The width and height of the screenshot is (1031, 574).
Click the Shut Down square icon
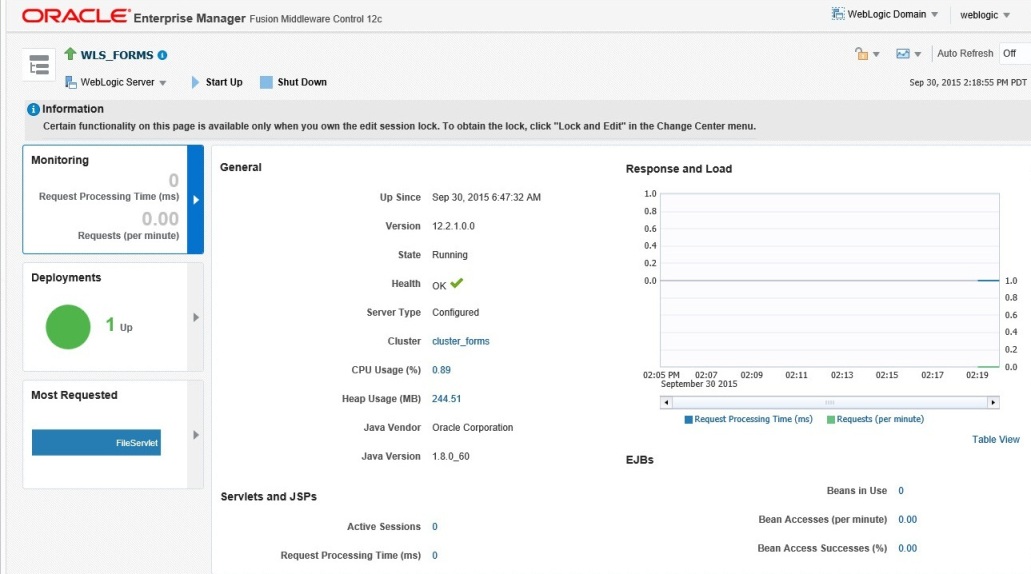pos(266,82)
